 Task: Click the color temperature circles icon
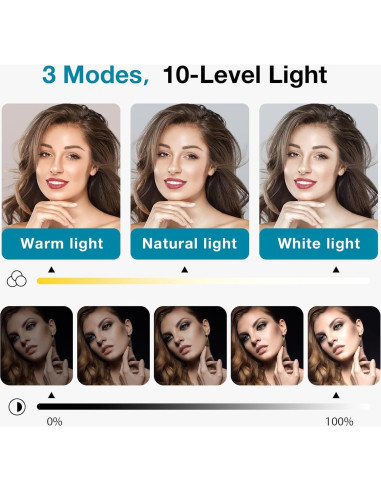point(17,278)
